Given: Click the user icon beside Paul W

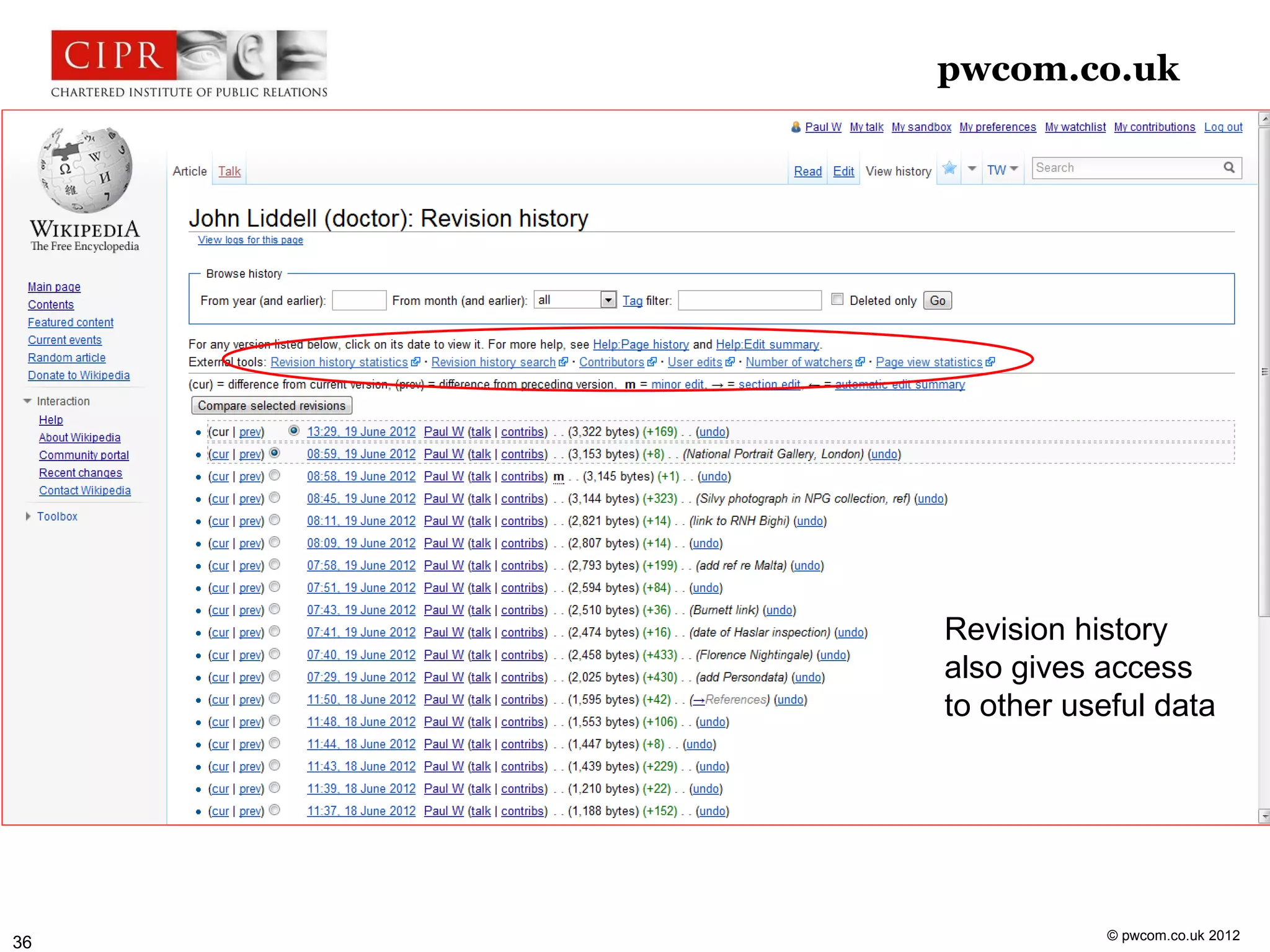Looking at the screenshot, I should tap(796, 127).
